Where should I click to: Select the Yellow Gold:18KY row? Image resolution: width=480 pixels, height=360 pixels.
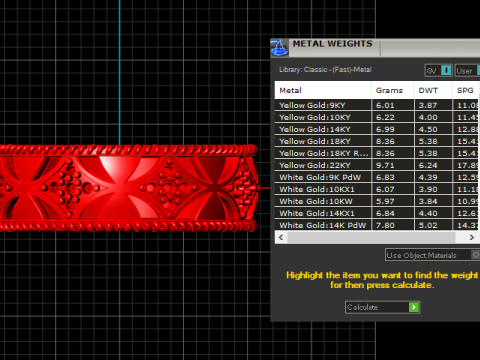[377, 141]
